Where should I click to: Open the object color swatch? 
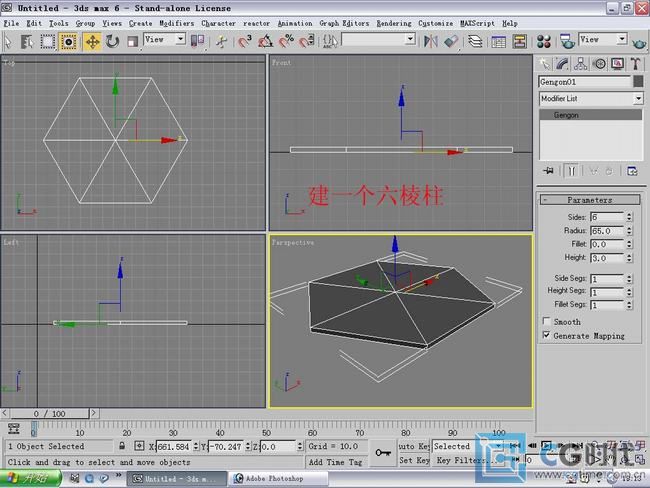638,82
